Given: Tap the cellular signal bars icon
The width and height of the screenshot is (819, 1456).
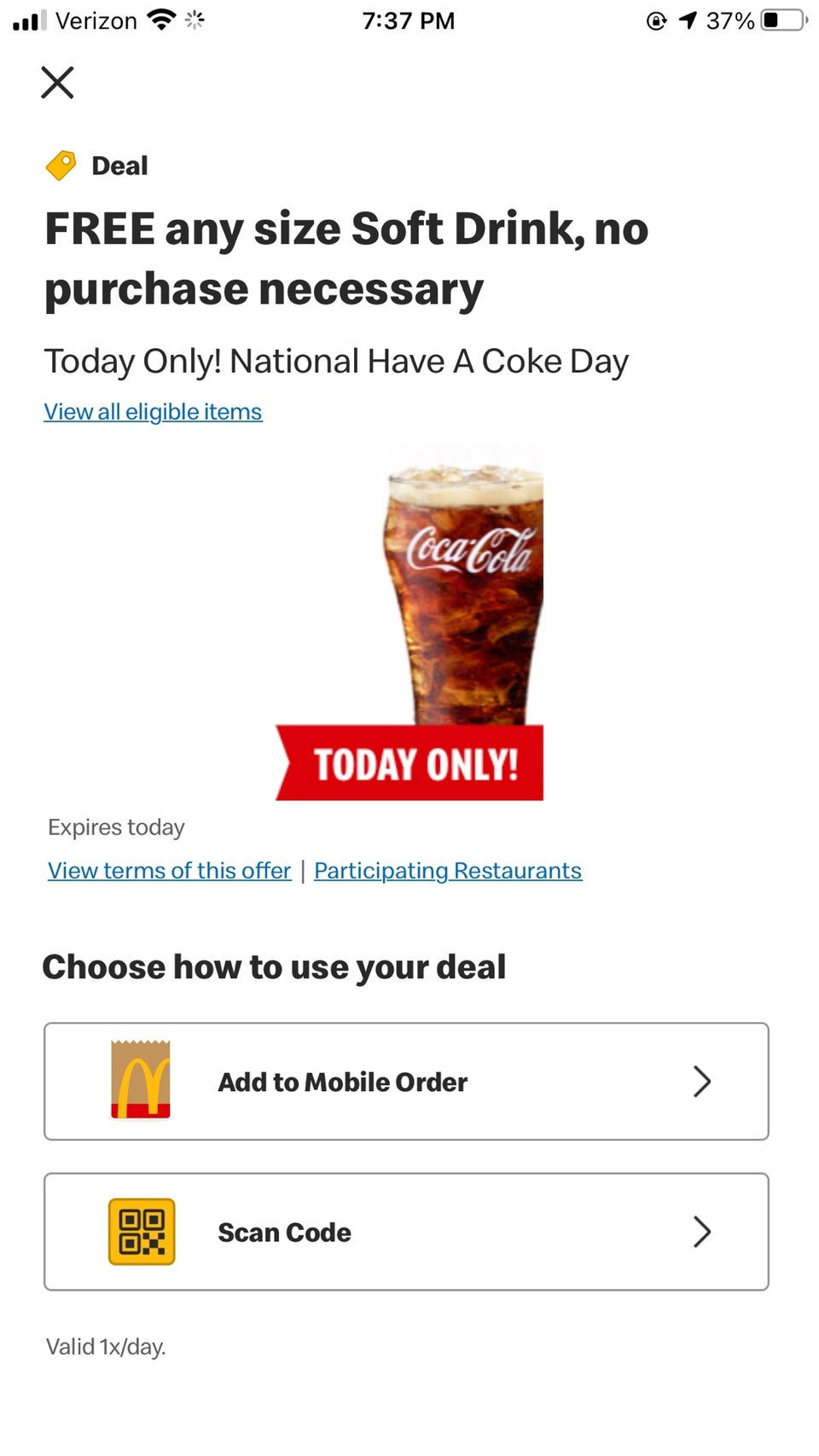Looking at the screenshot, I should (x=30, y=20).
